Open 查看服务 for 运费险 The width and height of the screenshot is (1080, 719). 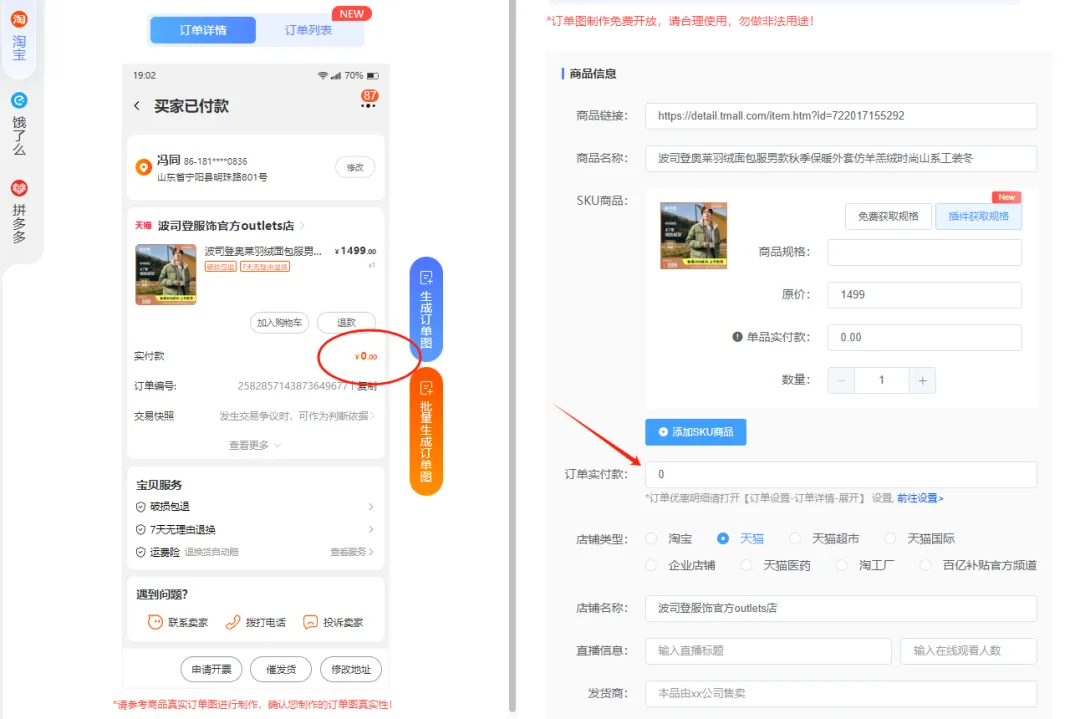click(x=352, y=552)
